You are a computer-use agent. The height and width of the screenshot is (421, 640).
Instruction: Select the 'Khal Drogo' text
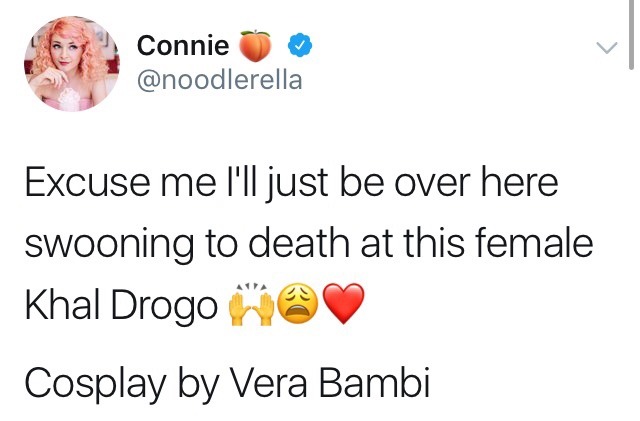point(120,306)
